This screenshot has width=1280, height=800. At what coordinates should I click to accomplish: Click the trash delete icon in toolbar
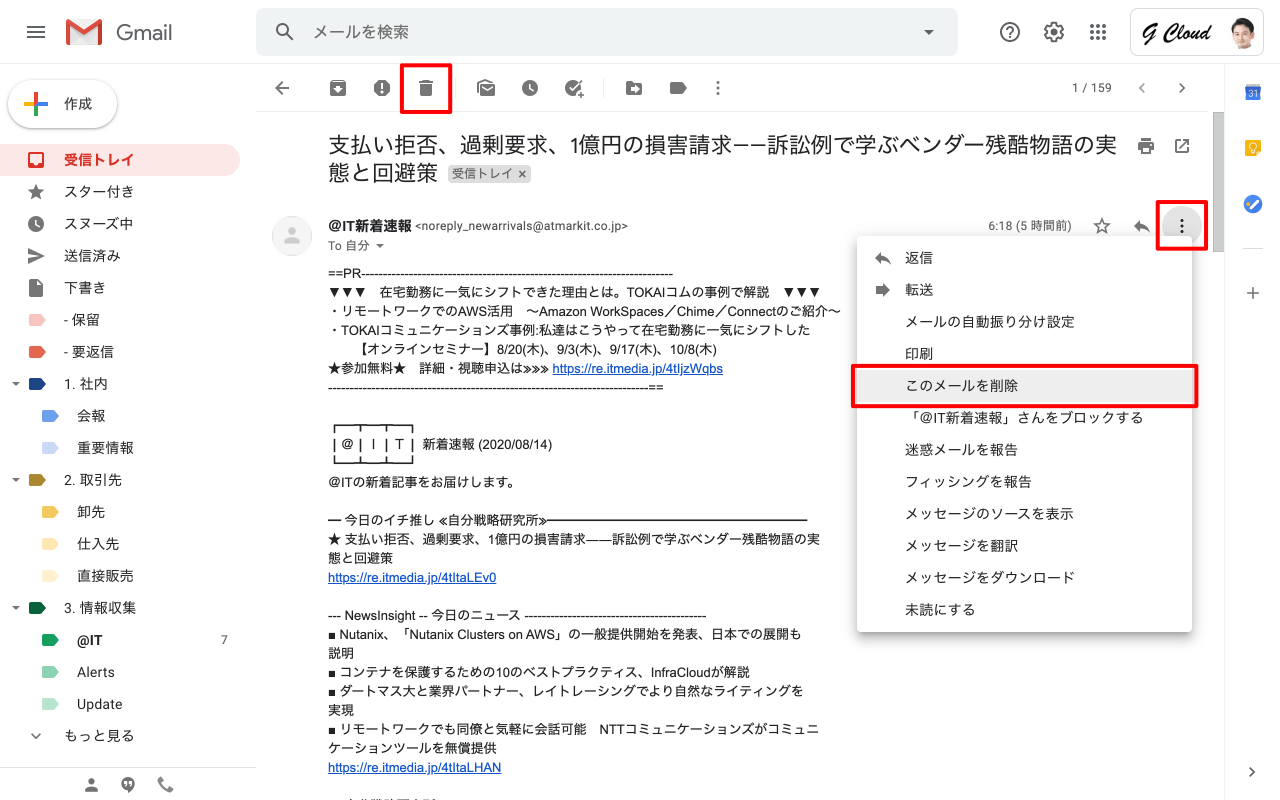click(x=426, y=88)
